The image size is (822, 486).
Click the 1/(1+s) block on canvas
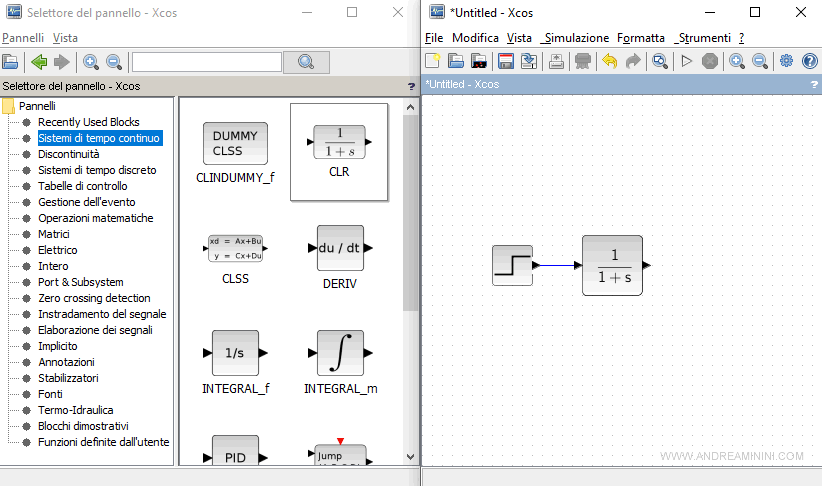click(x=612, y=265)
